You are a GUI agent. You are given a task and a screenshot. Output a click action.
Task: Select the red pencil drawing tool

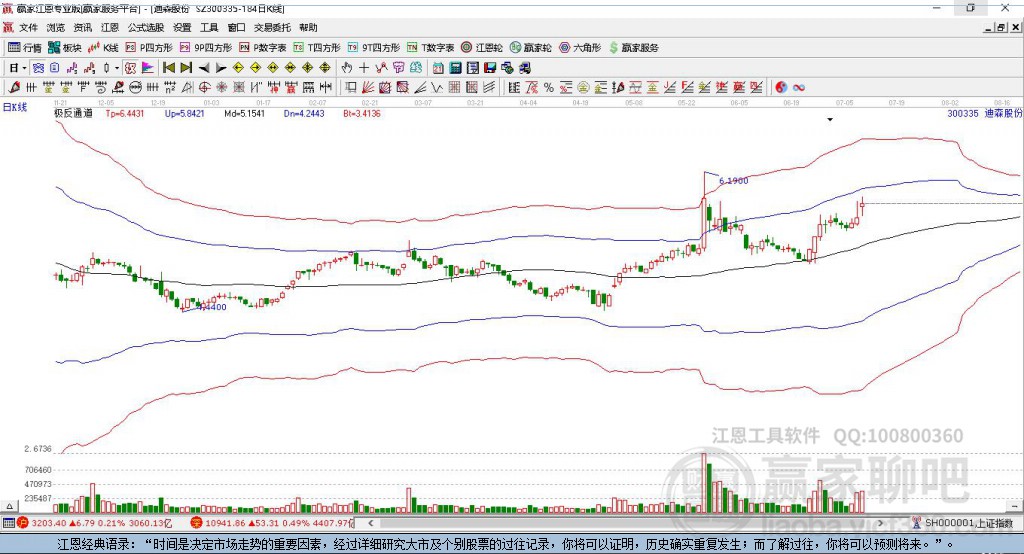(14, 87)
